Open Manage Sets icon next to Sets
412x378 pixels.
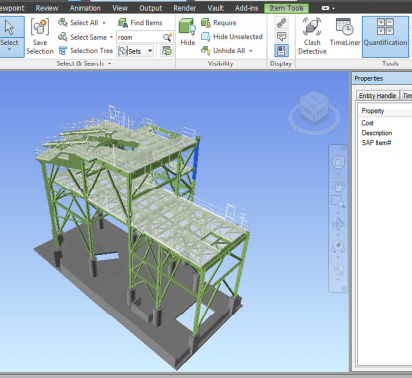(x=167, y=51)
